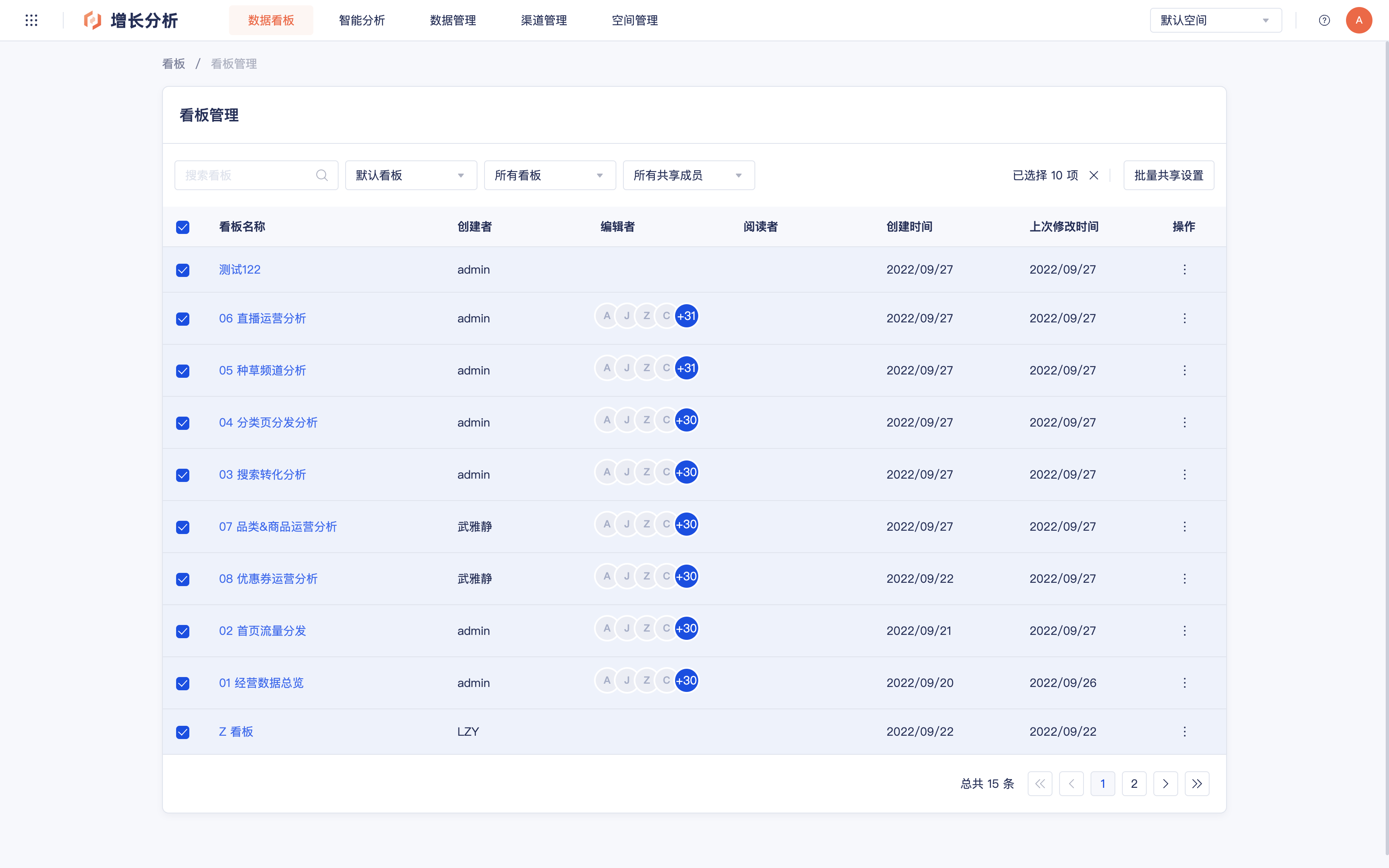
Task: Click the Z editor avatar for 08 优惠券运营分析
Action: [x=647, y=576]
